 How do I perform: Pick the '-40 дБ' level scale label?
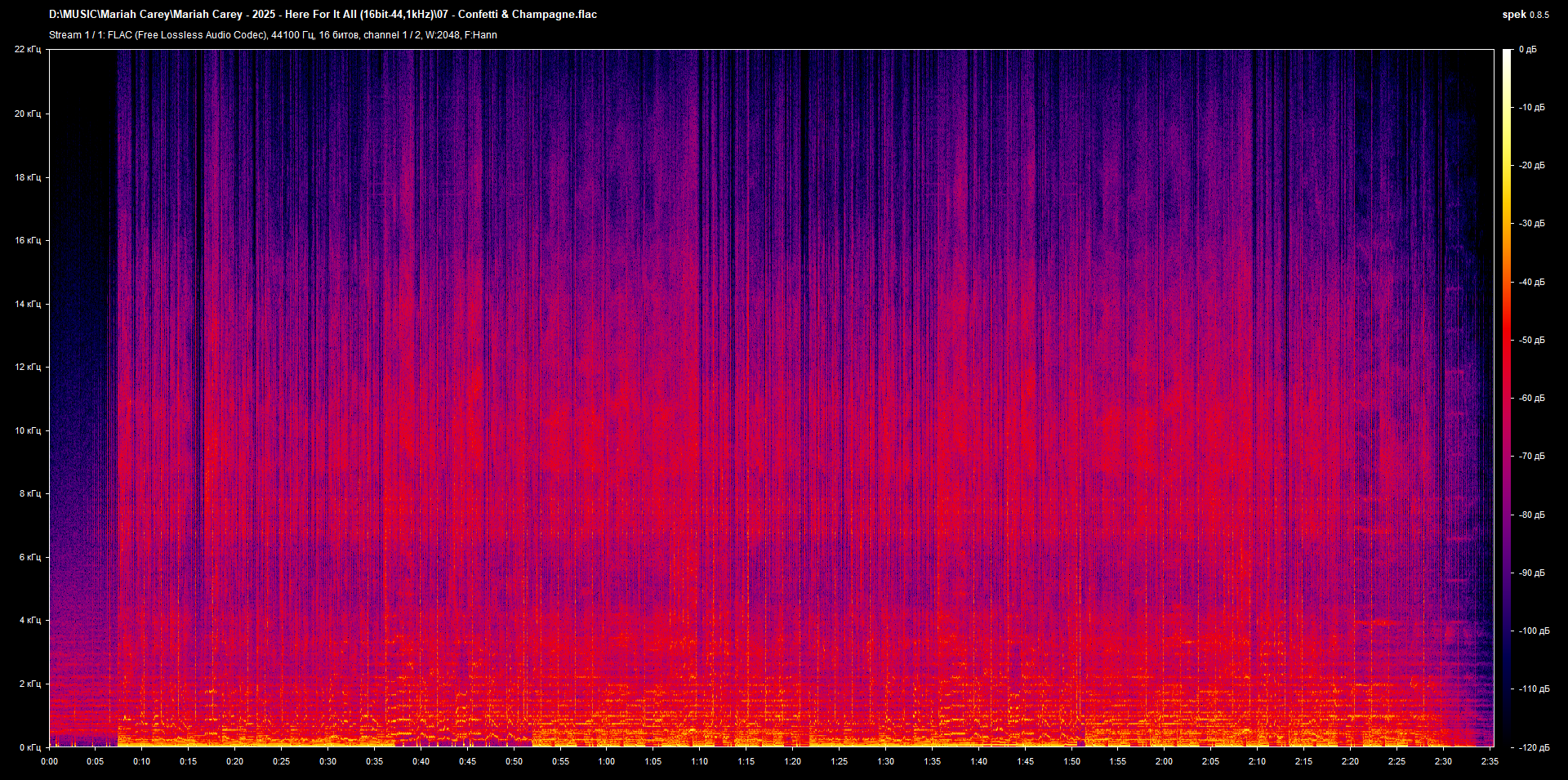(x=1532, y=283)
